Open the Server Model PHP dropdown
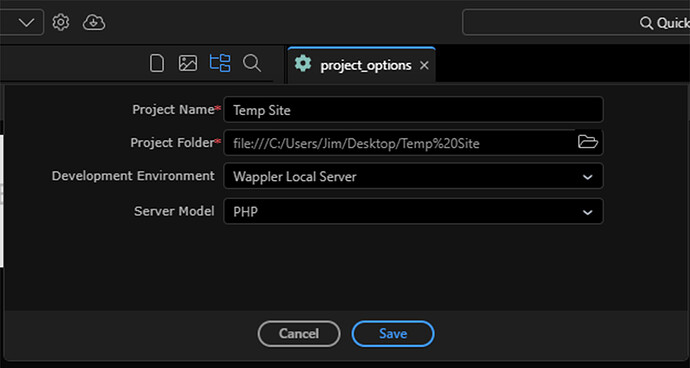The image size is (690, 368). tap(413, 211)
